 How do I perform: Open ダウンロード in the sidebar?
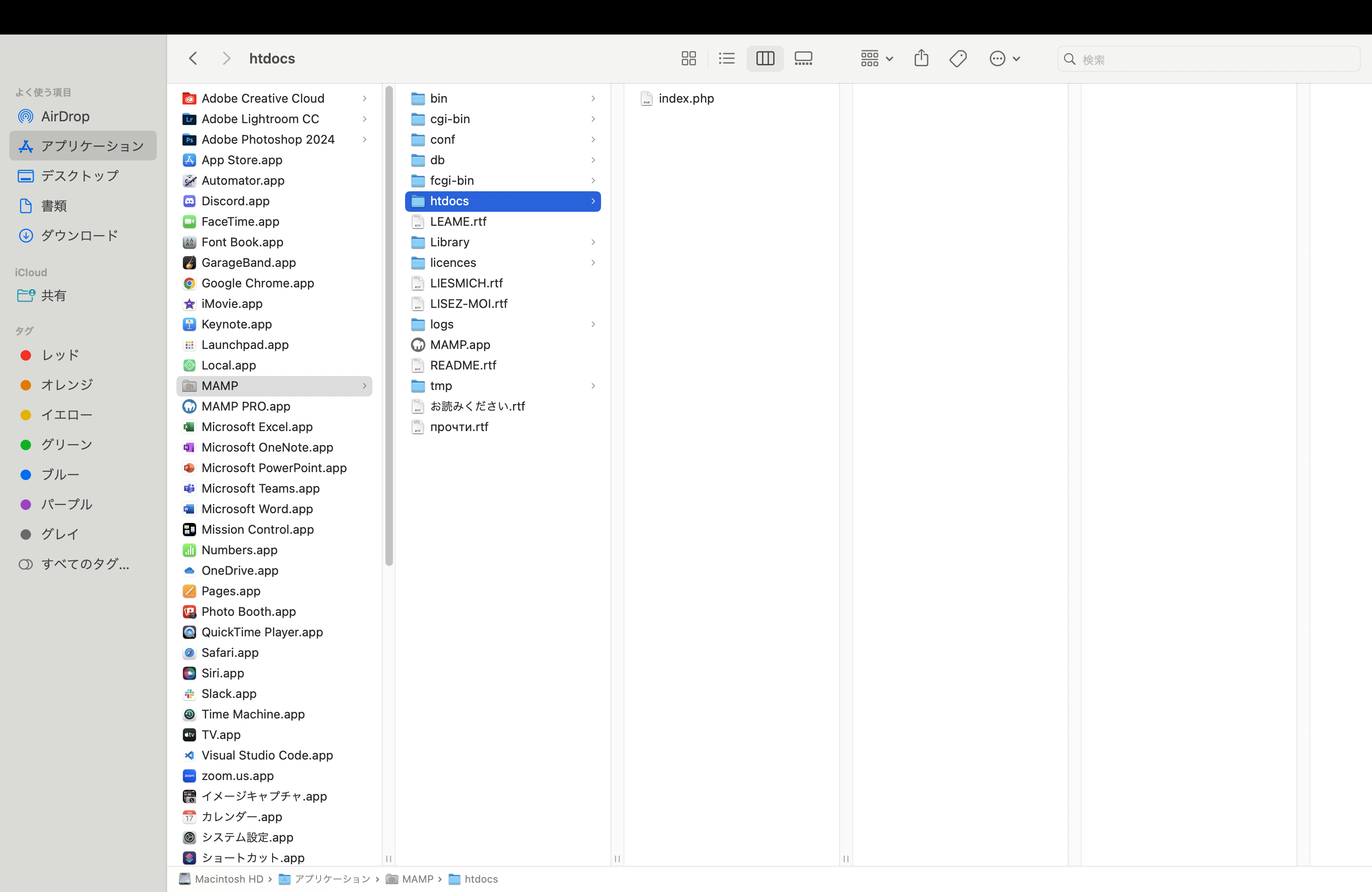83,236
